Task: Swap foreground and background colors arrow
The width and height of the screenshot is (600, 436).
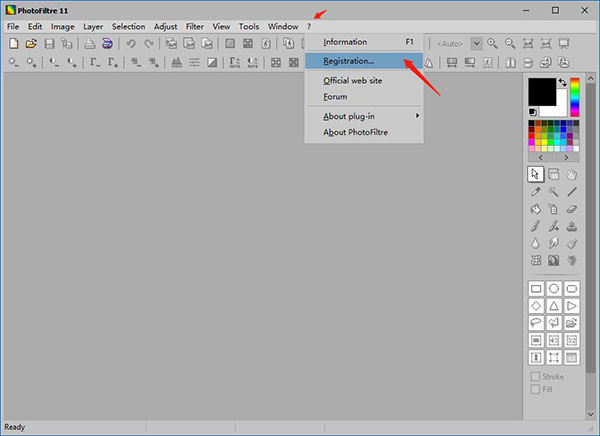Action: point(562,82)
